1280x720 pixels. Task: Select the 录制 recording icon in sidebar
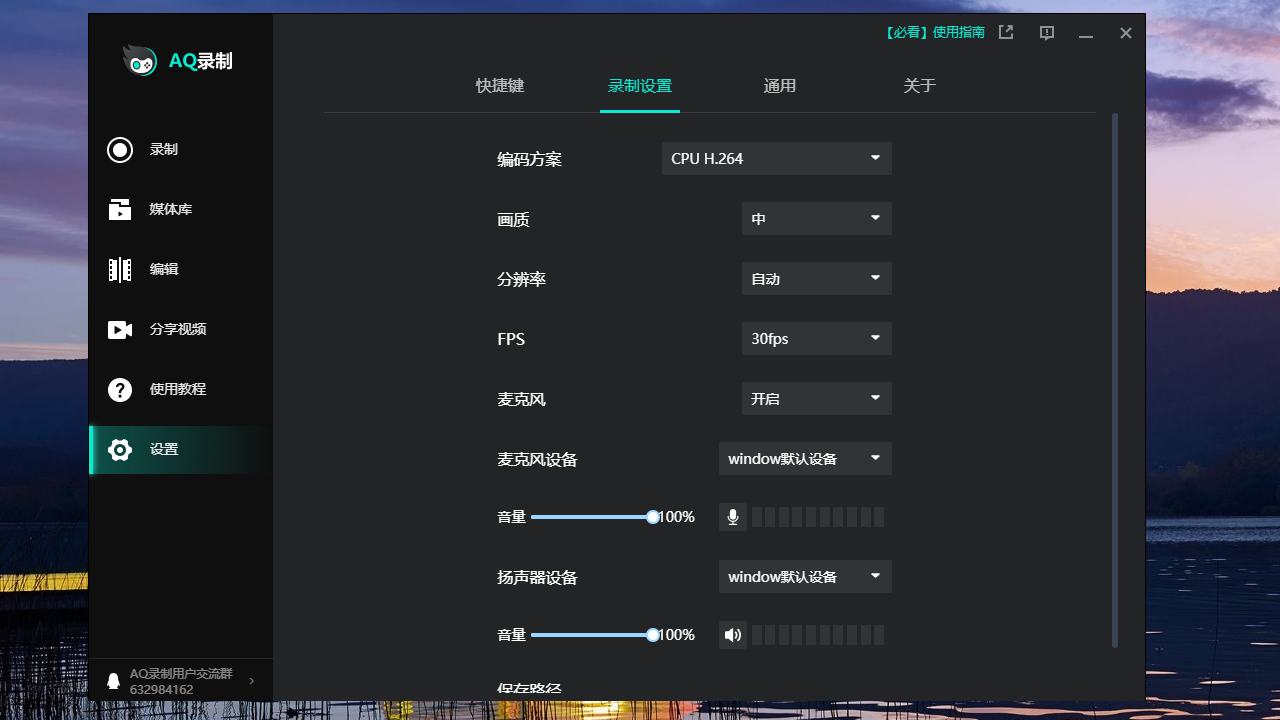point(120,149)
